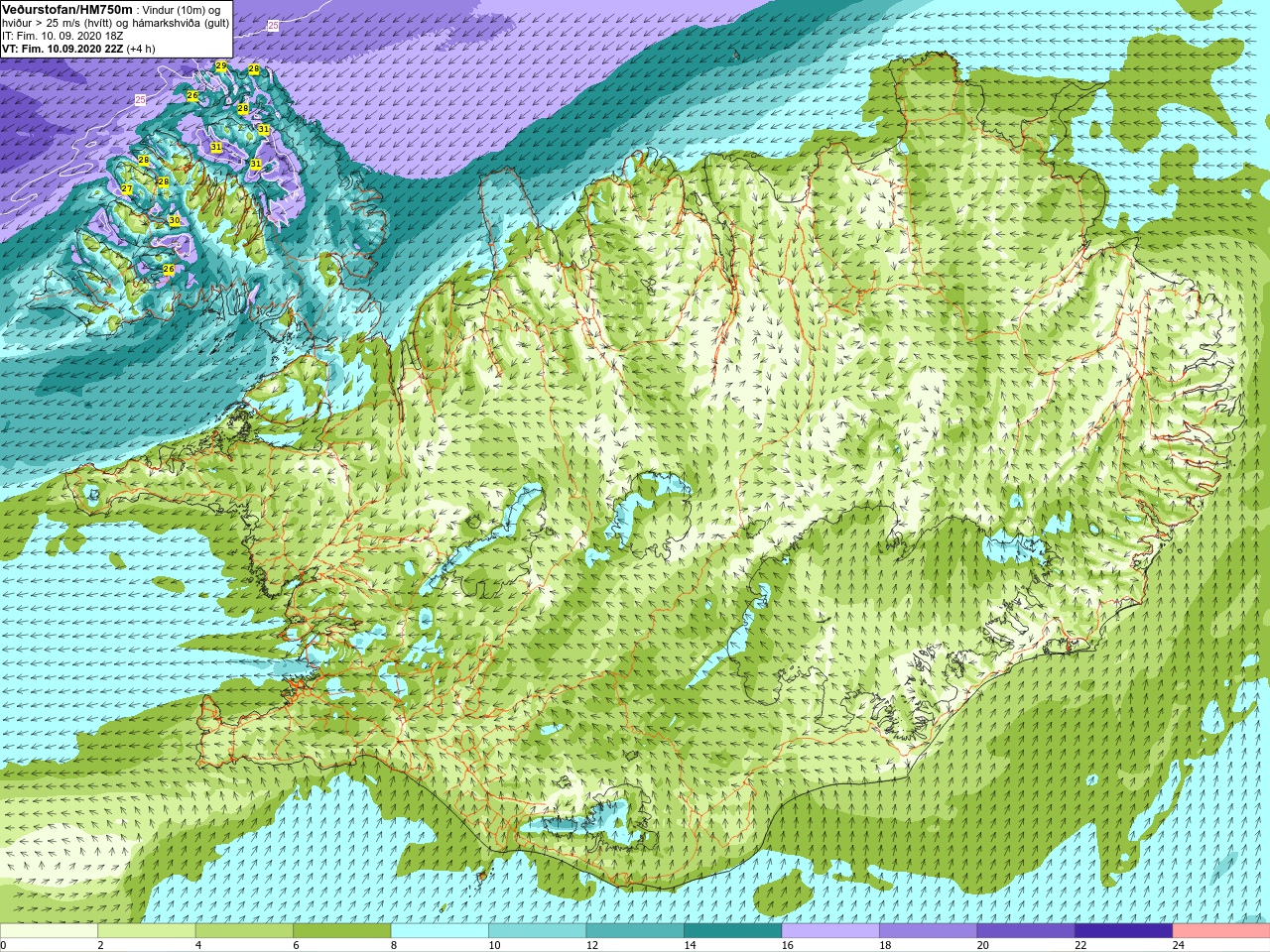1270x952 pixels.
Task: Click the 6–8 m/s dark green legend swatch
Action: coord(342,931)
